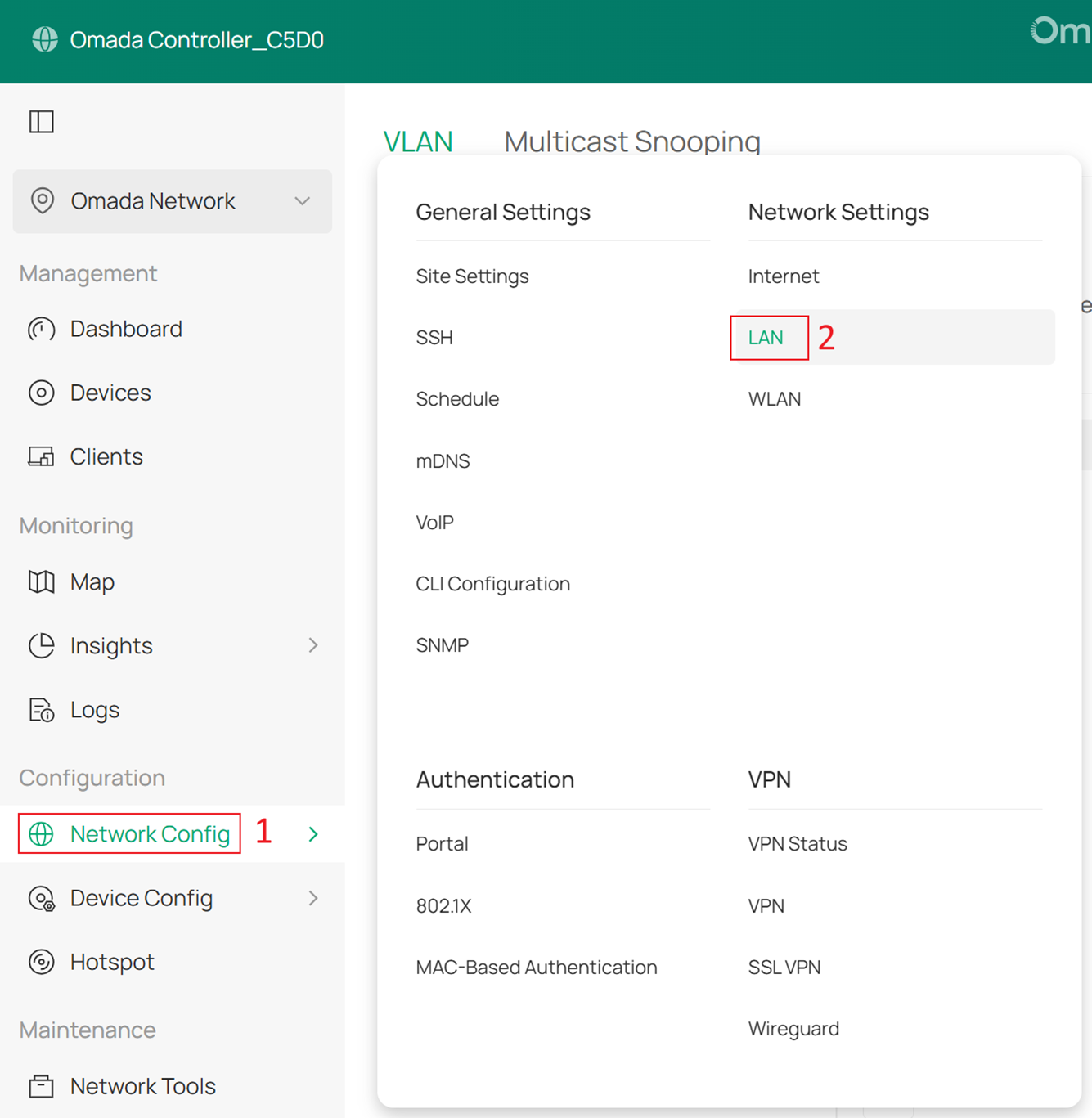
Task: Open the Logs section
Action: [x=94, y=709]
